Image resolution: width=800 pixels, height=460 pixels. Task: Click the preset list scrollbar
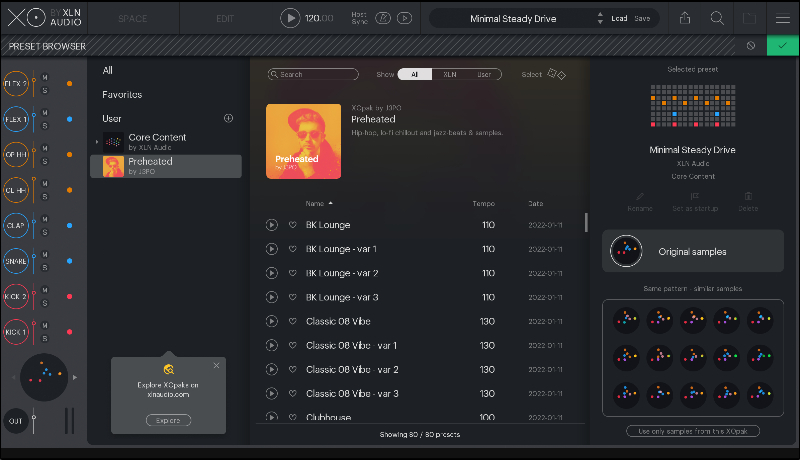(x=586, y=222)
